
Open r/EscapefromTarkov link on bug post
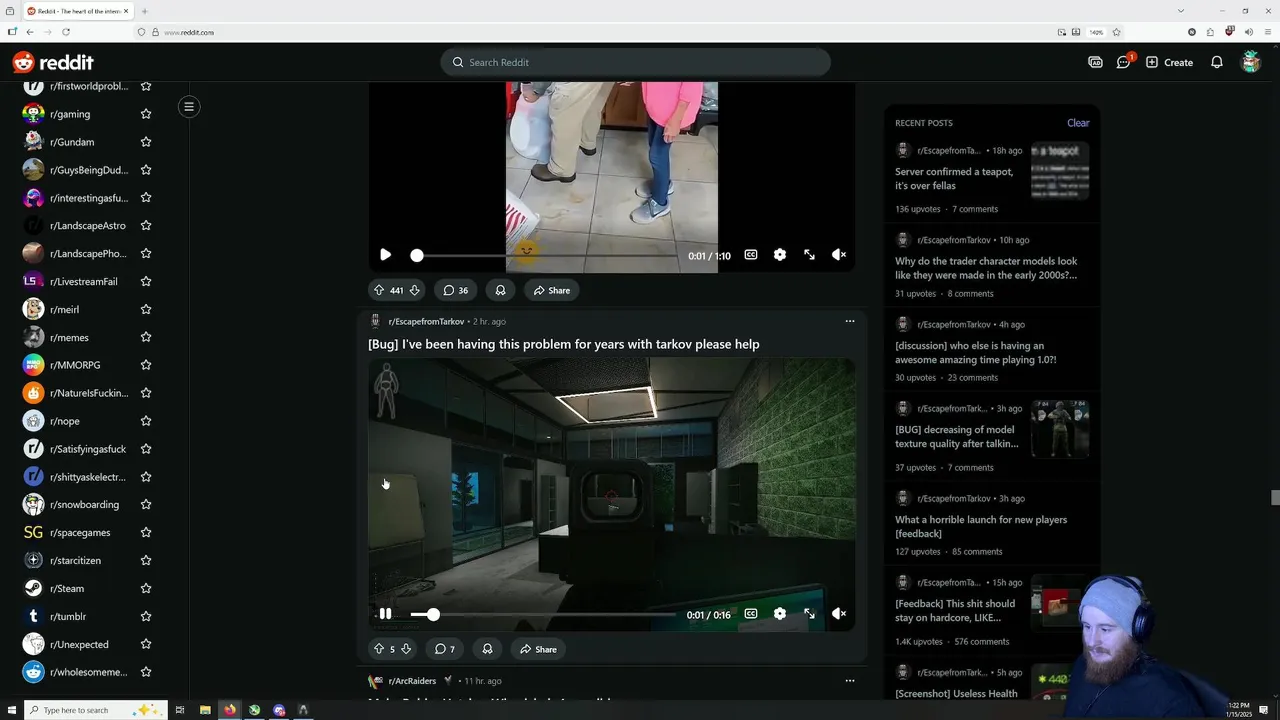pos(426,321)
